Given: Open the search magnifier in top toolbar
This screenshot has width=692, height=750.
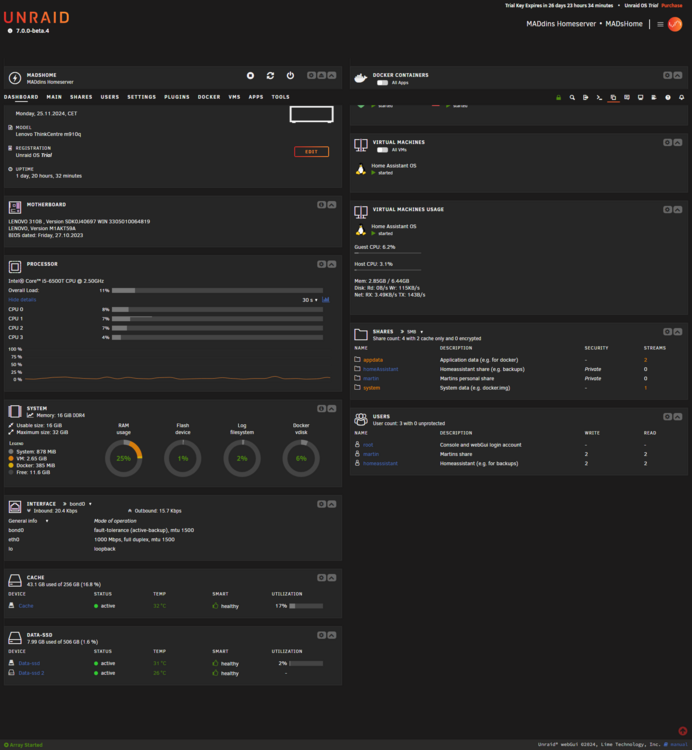Looking at the screenshot, I should pos(572,98).
